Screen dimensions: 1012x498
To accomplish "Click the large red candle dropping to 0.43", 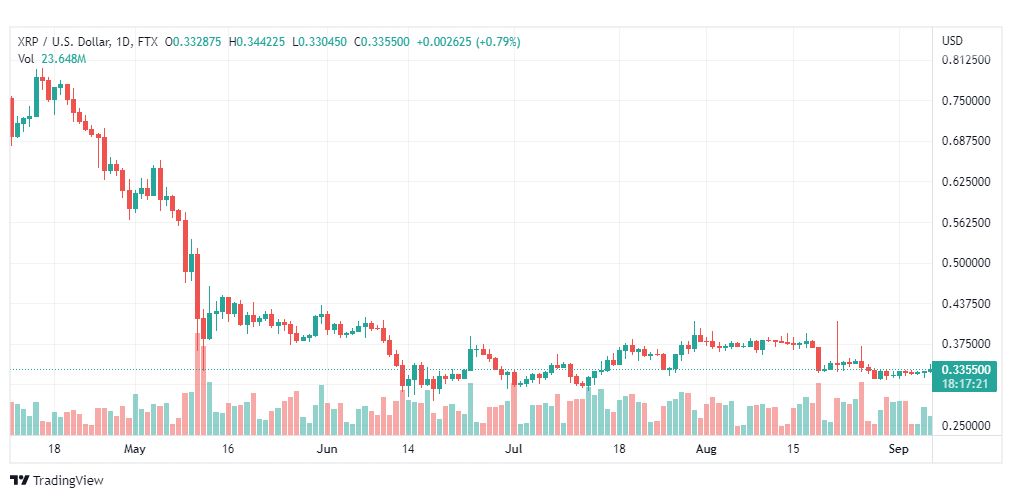I will 197,286.
